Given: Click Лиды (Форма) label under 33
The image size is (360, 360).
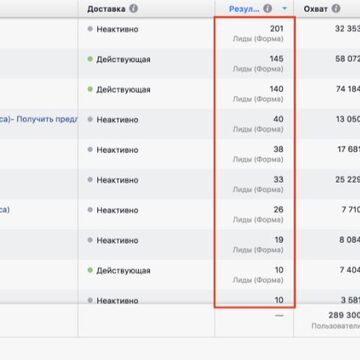Looking at the screenshot, I should [258, 189].
